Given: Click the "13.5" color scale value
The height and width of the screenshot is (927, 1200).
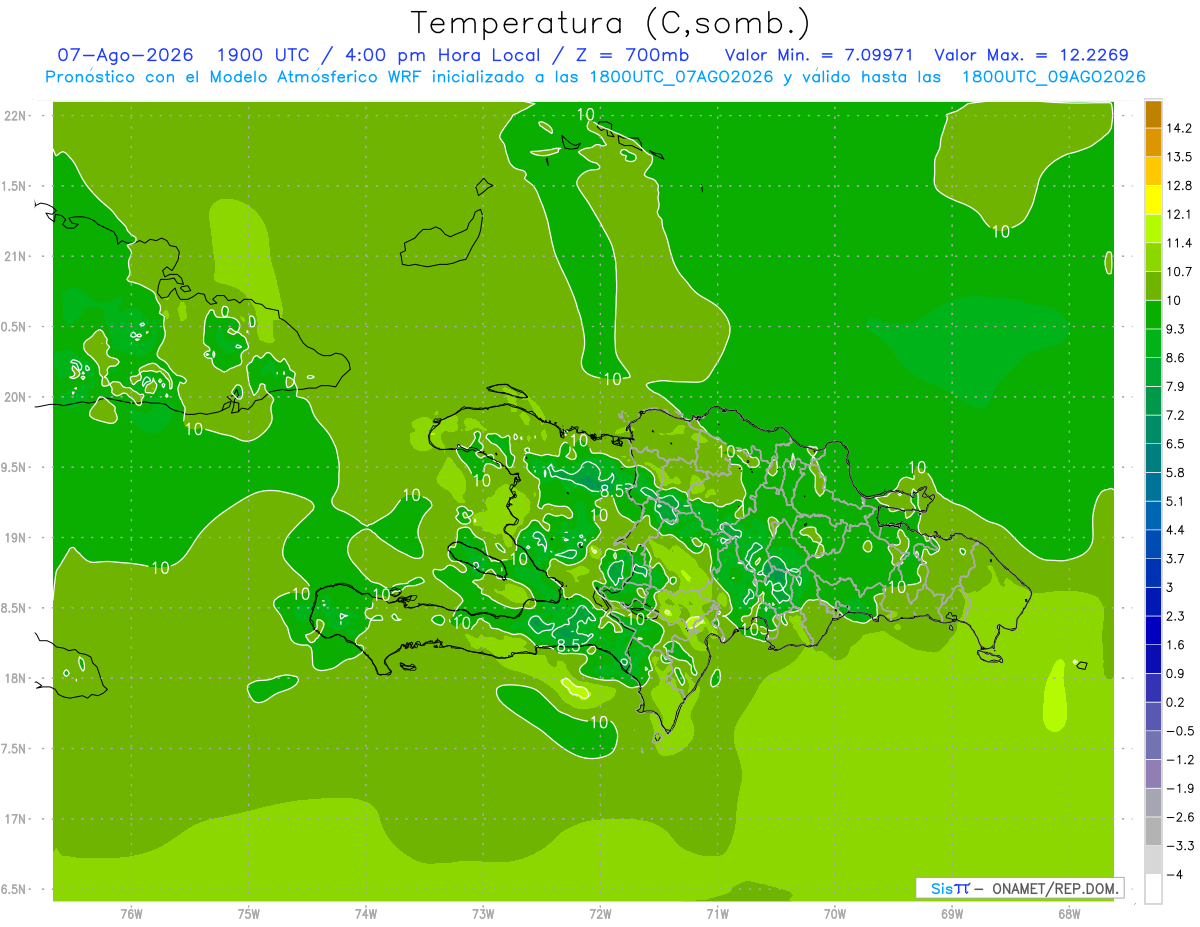Looking at the screenshot, I should (1179, 157).
